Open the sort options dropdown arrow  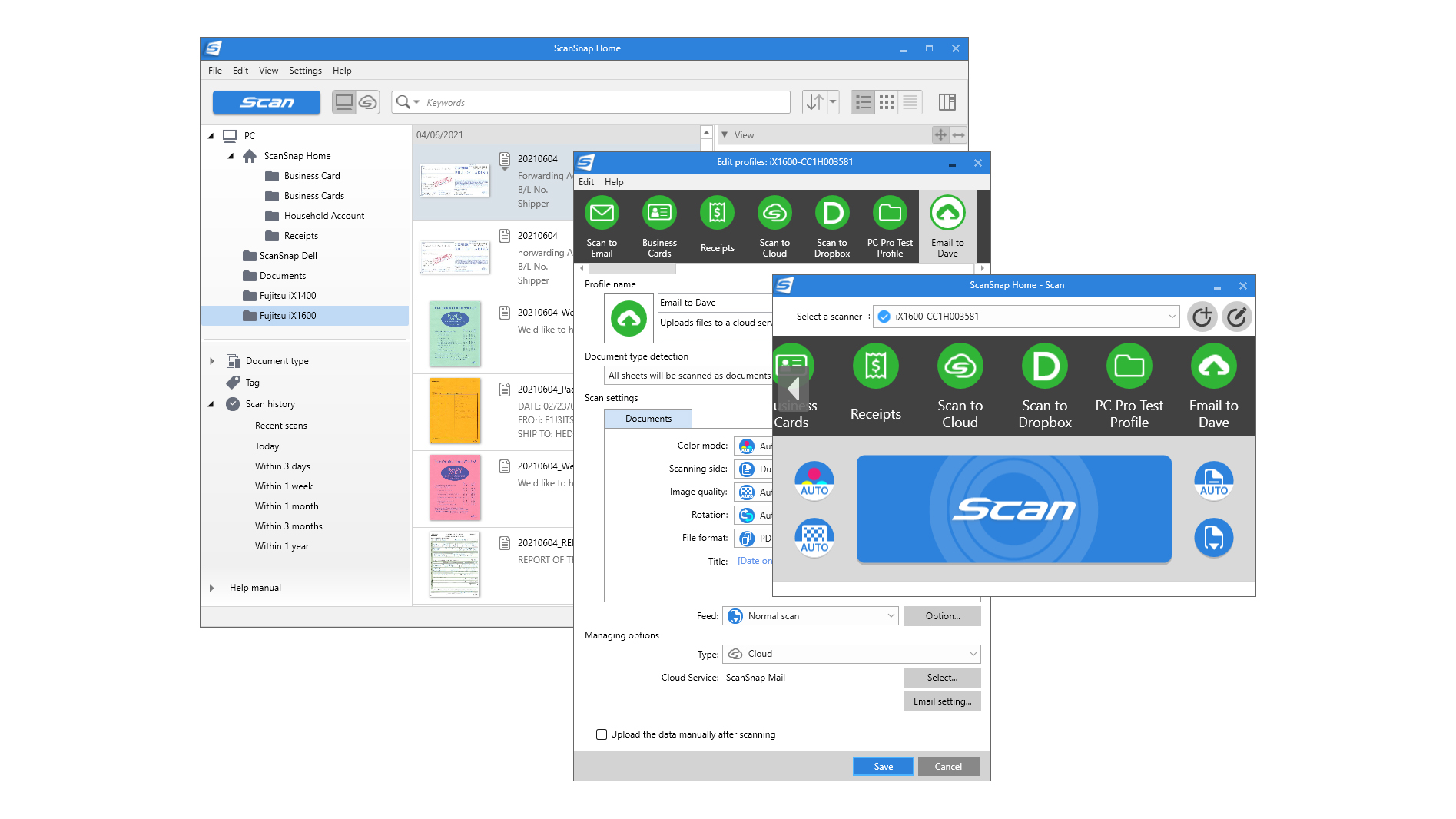[x=833, y=102]
